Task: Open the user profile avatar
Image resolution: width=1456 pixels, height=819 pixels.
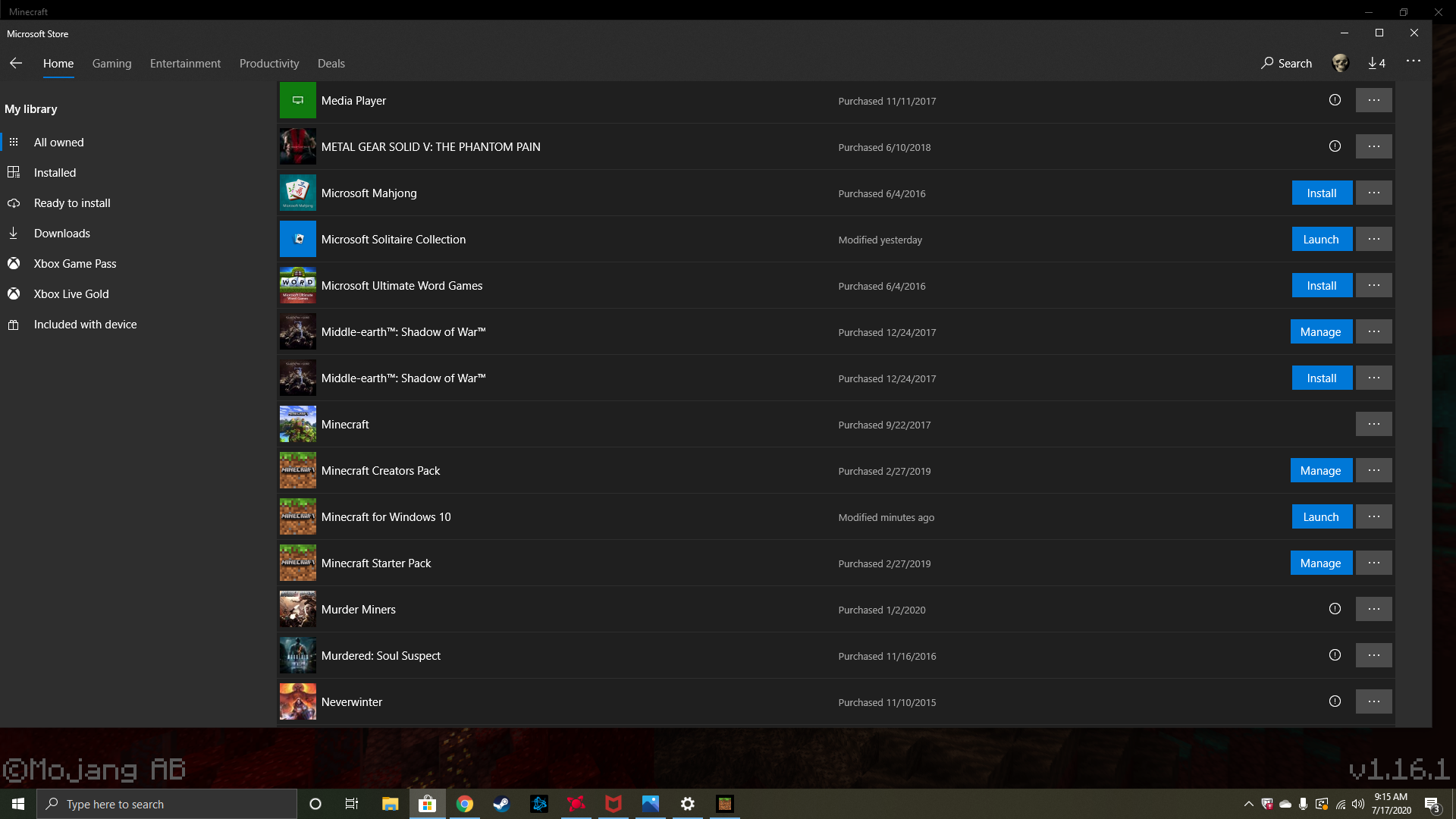Action: 1340,63
